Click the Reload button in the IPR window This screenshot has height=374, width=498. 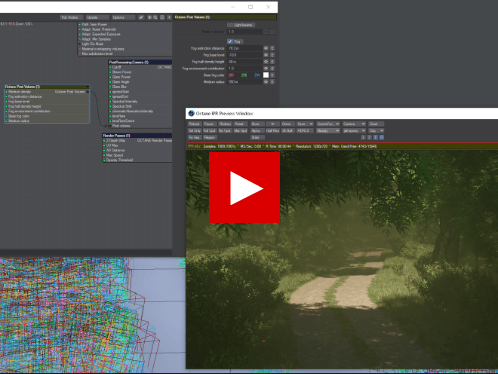tap(194, 124)
